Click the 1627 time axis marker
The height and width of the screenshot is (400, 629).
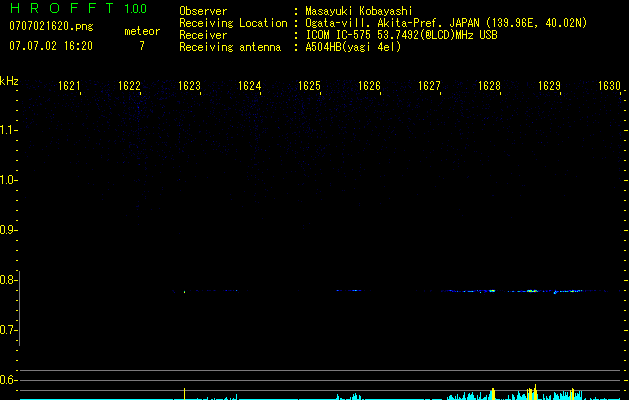[429, 86]
